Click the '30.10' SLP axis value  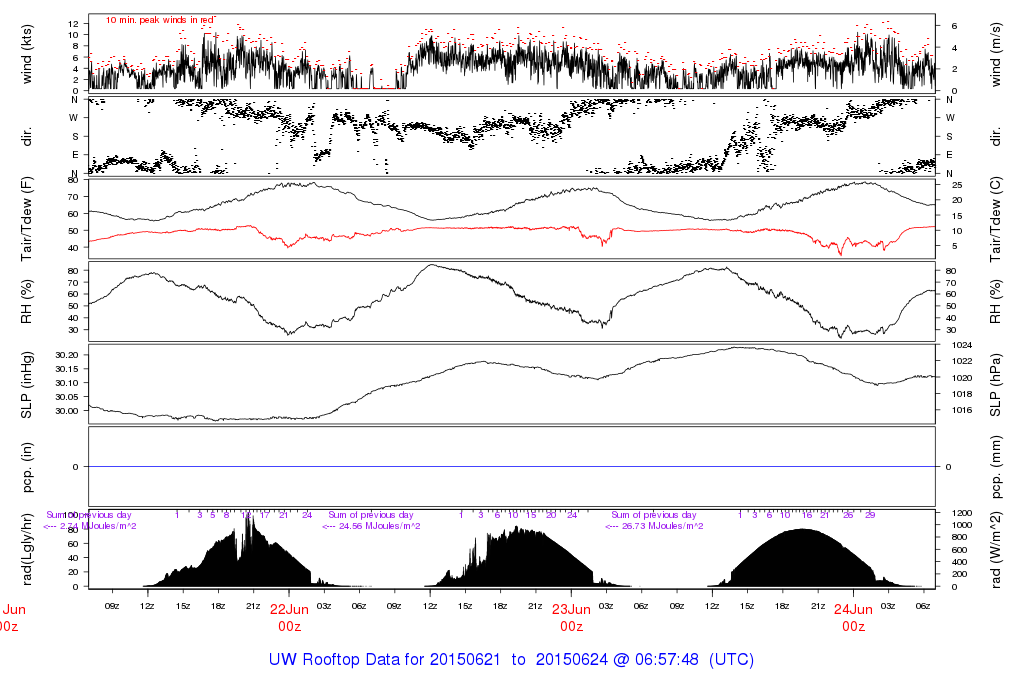click(67, 383)
